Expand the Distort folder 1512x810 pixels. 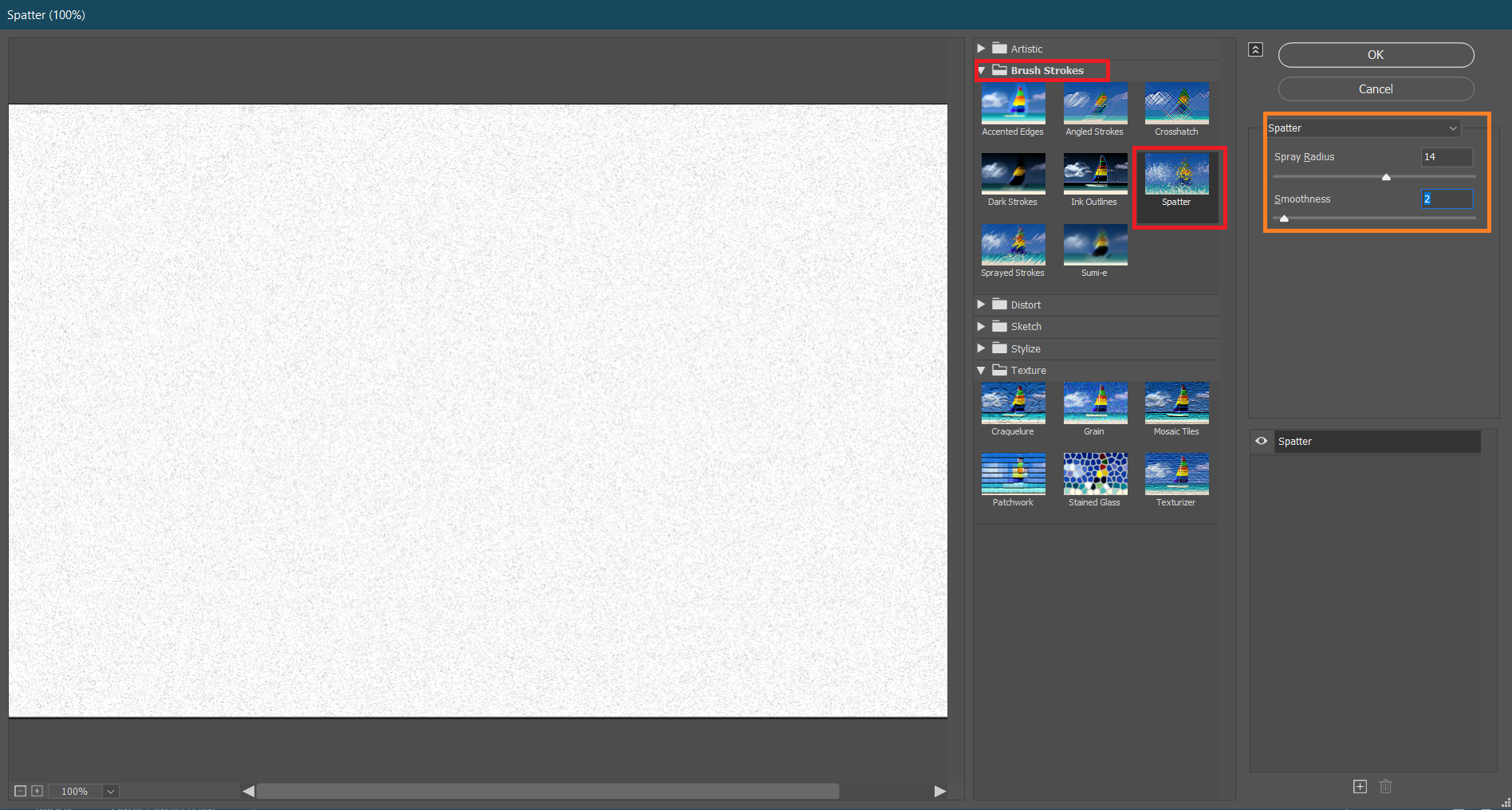(982, 305)
